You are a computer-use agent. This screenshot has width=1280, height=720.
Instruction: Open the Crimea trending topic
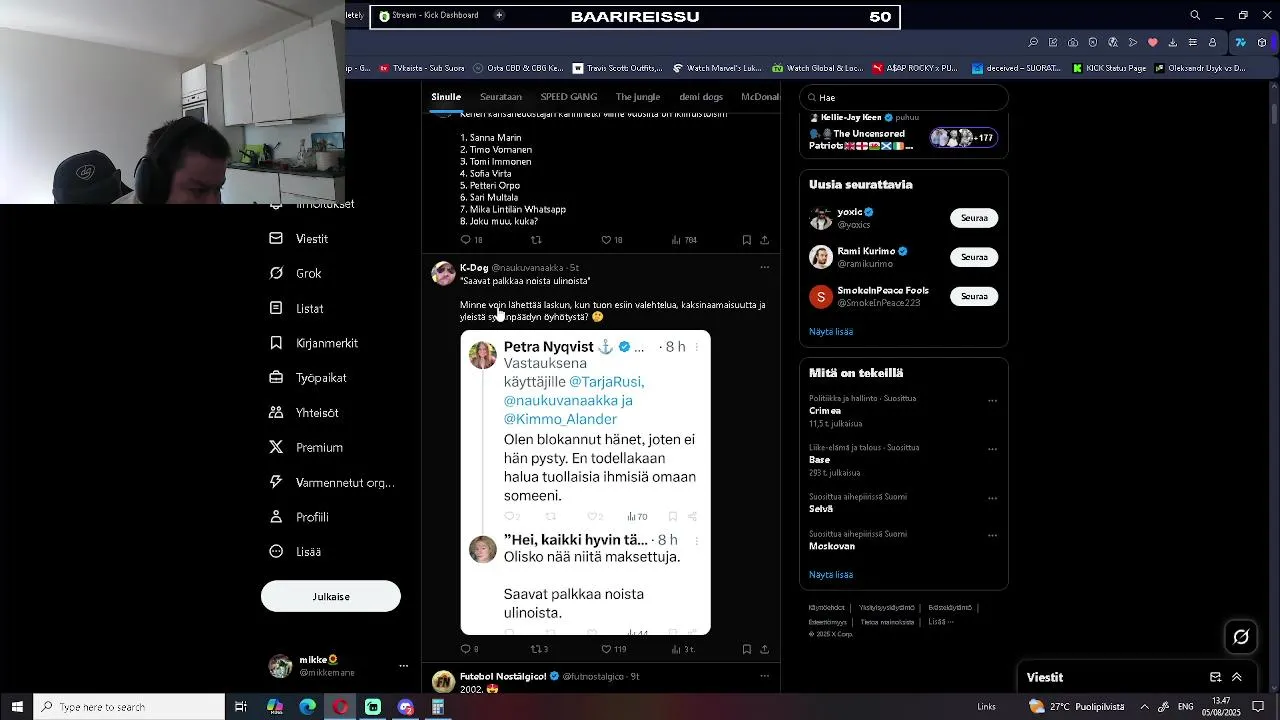825,411
